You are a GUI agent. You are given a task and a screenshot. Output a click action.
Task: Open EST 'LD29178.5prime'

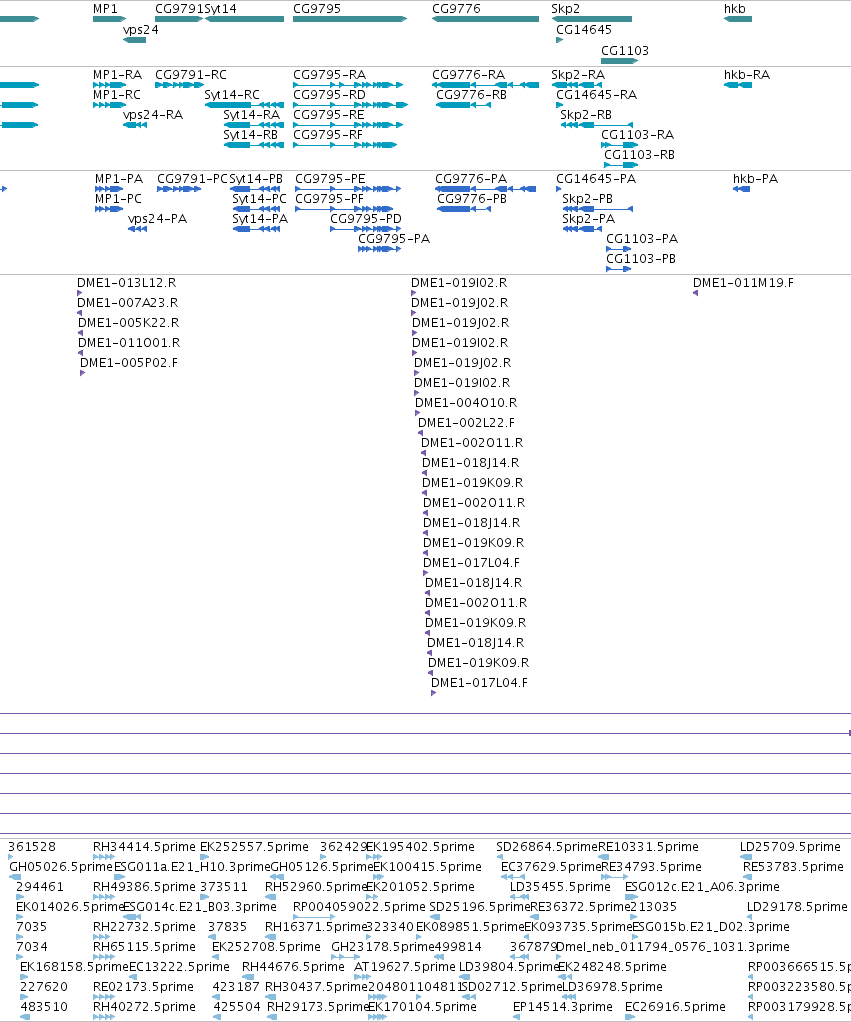coord(798,907)
